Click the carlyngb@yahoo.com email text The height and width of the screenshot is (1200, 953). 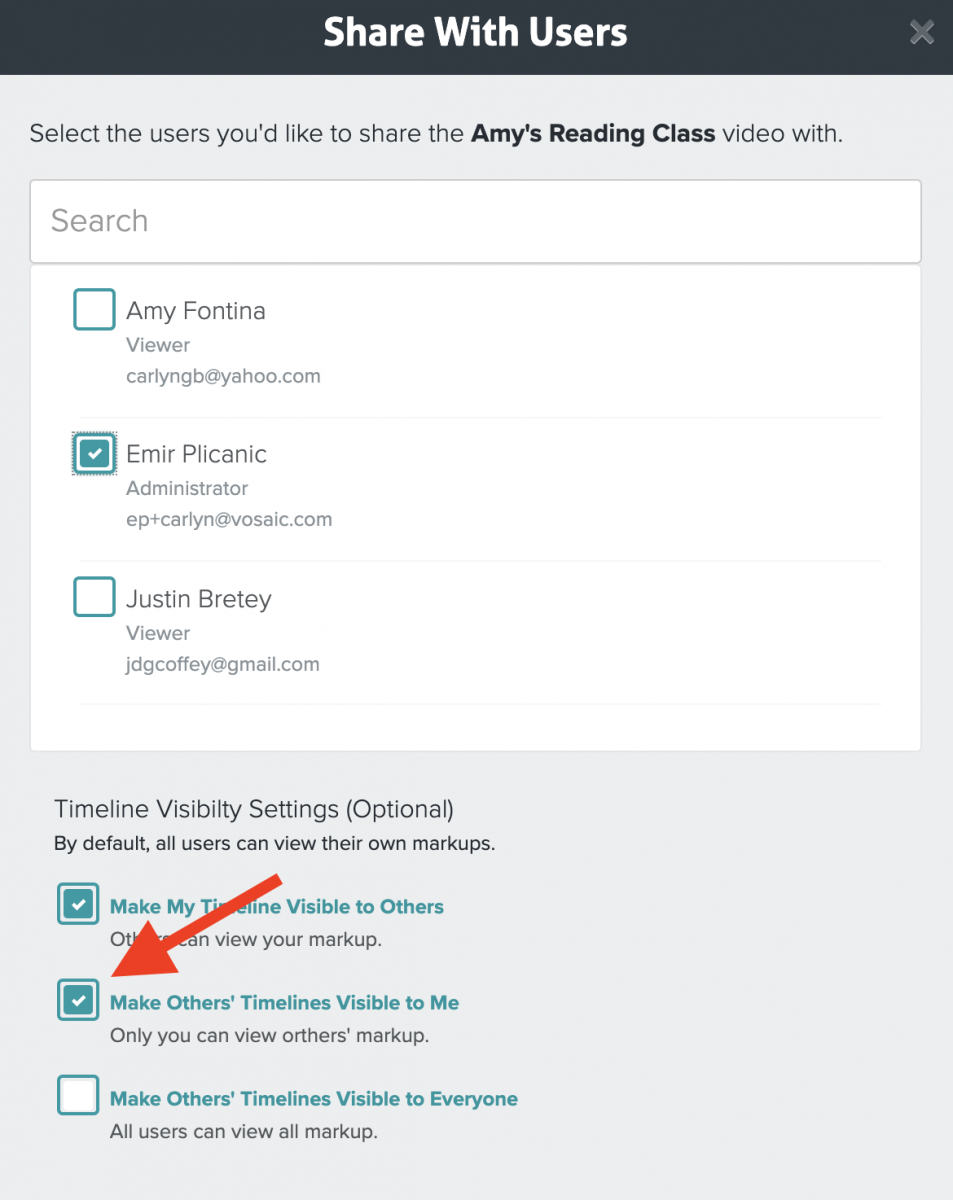coord(223,377)
